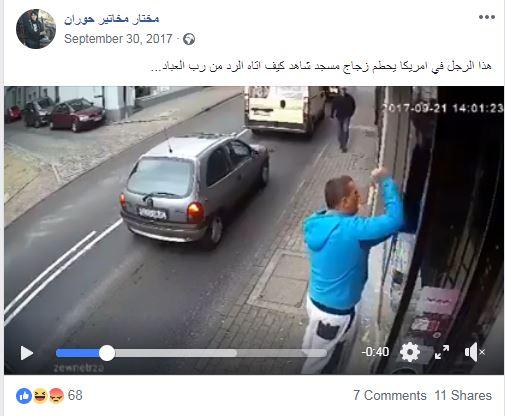Click the video frame on the silver car
Image resolution: width=505 pixels, height=416 pixels.
point(195,190)
